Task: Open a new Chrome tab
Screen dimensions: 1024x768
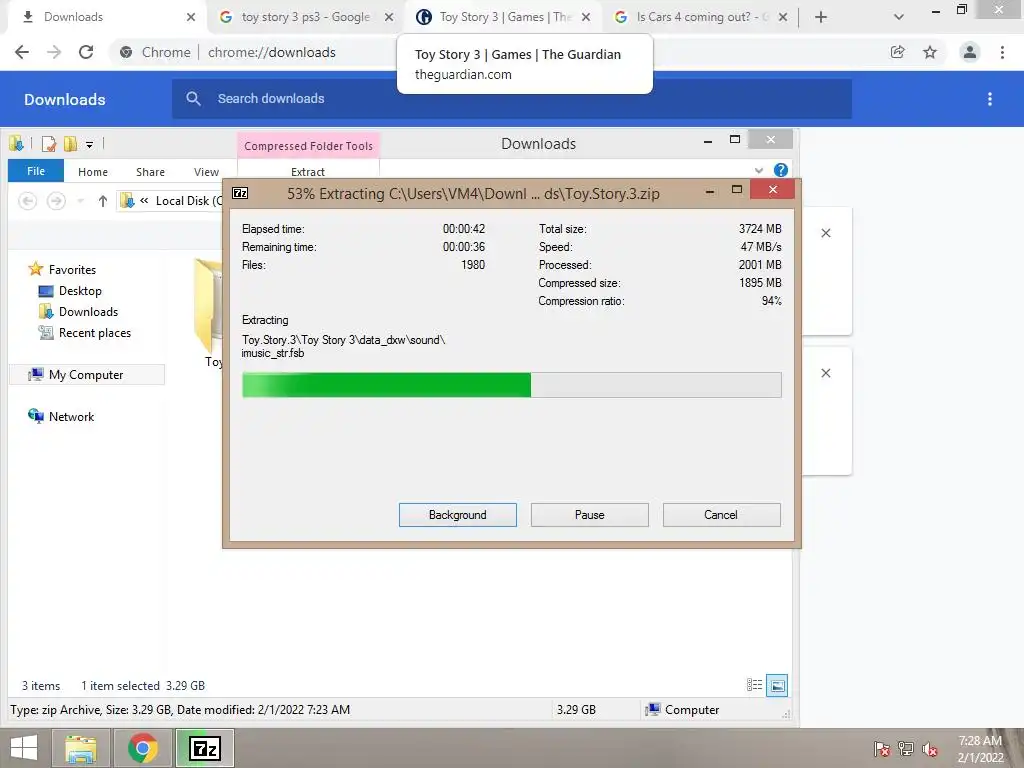Action: pyautogui.click(x=821, y=17)
